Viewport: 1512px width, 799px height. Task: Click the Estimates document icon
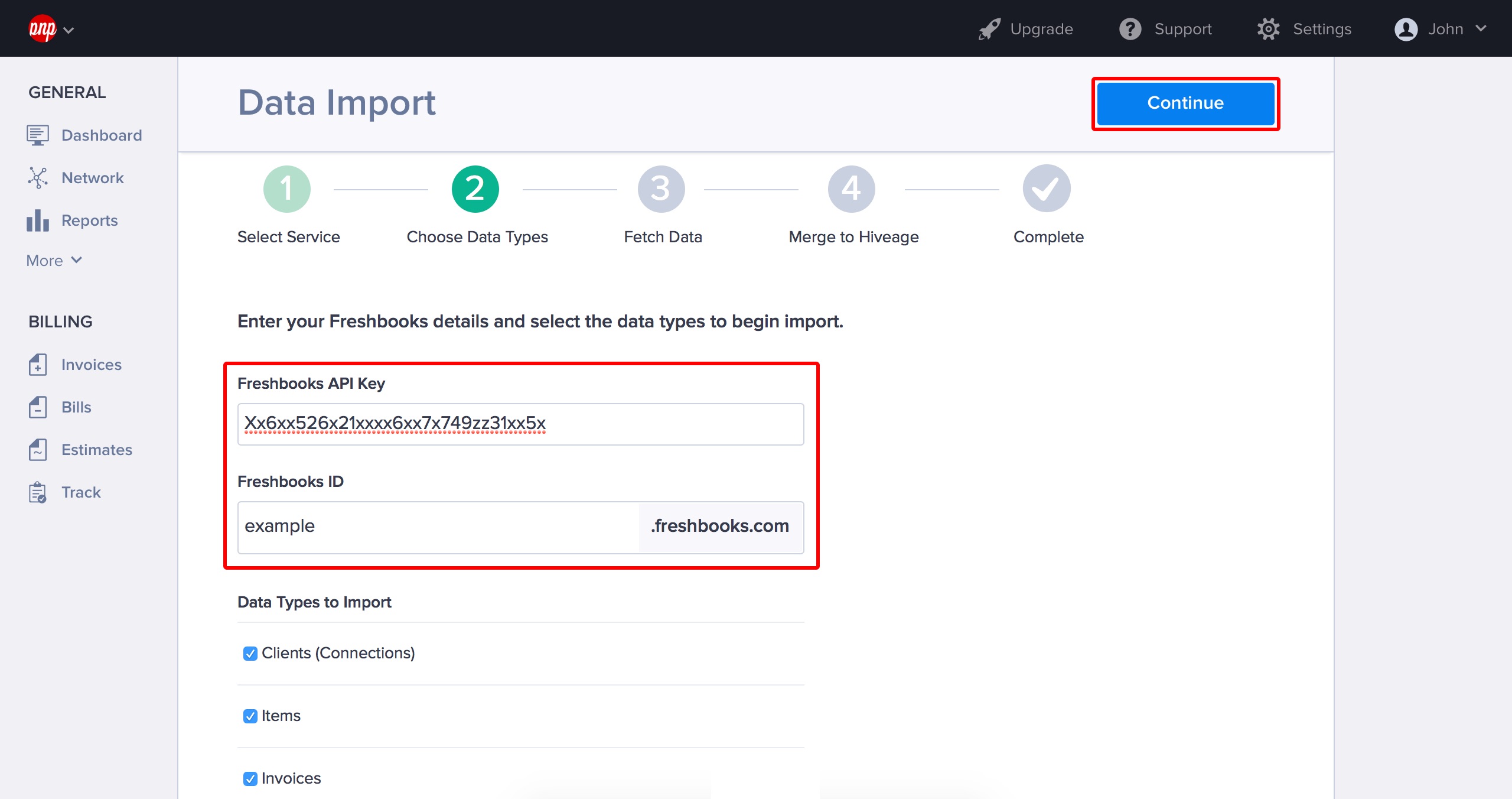37,450
